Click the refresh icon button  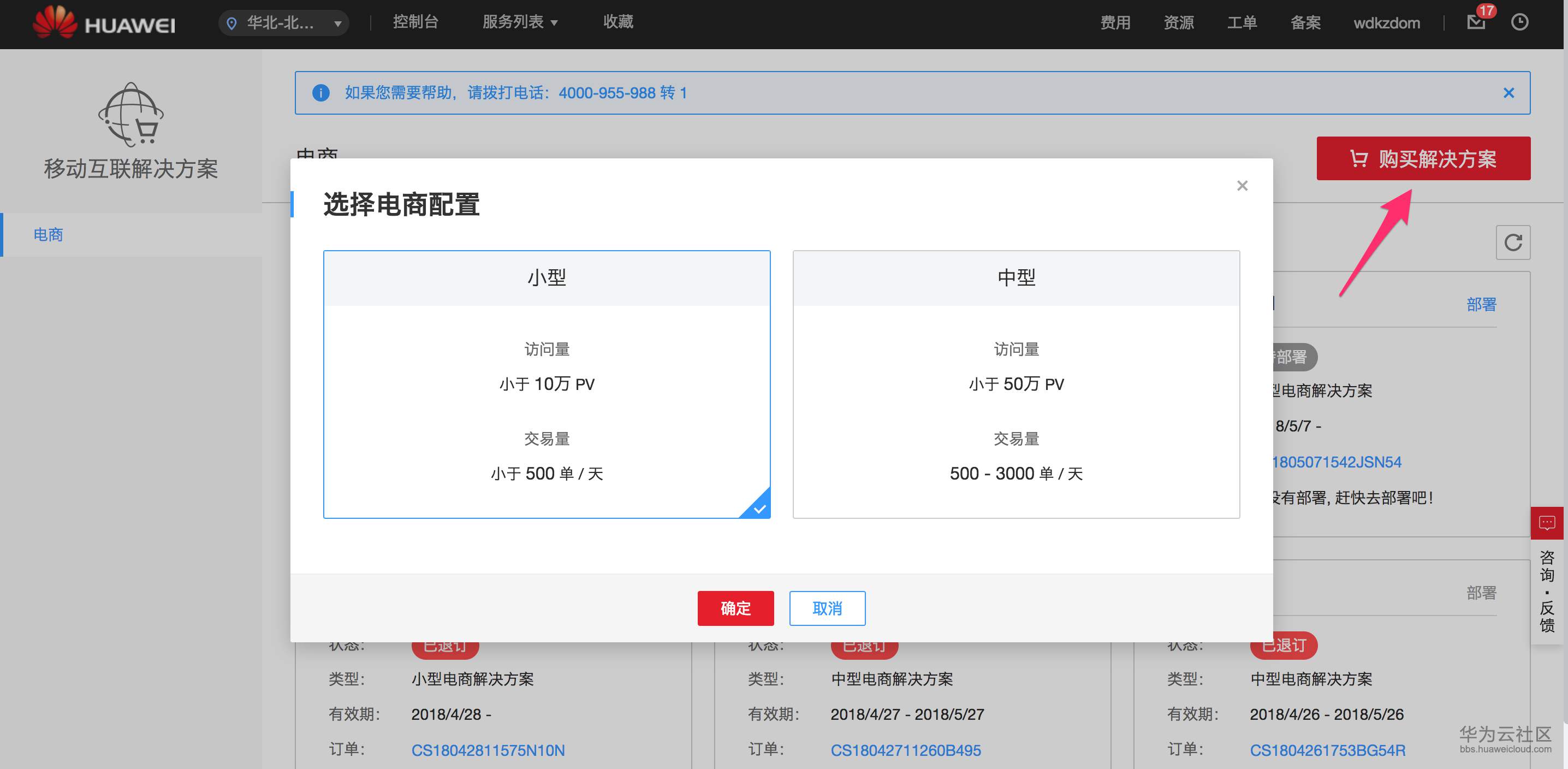point(1513,242)
